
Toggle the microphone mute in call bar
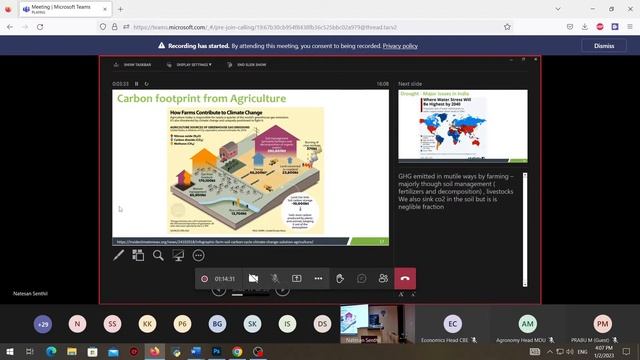(x=275, y=278)
